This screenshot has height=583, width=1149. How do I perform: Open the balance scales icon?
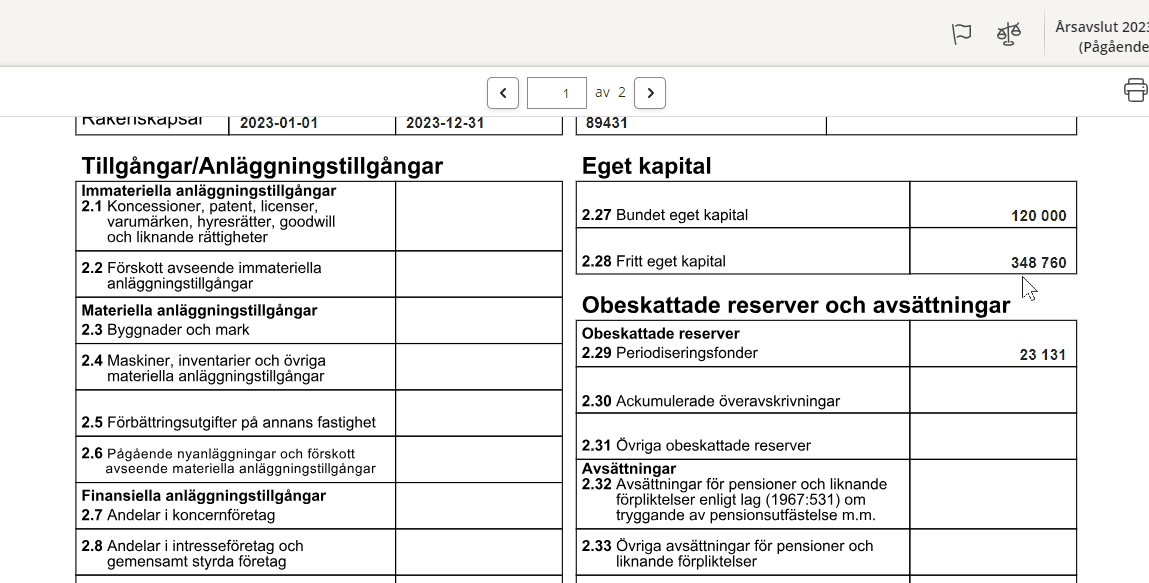1009,34
